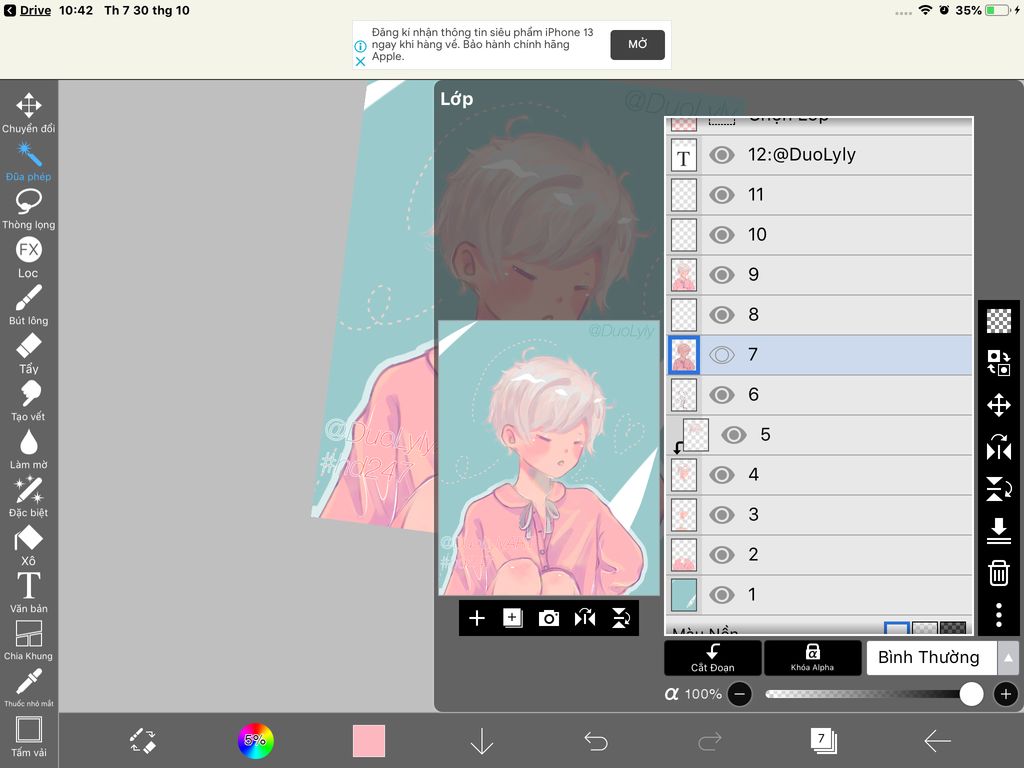This screenshot has width=1024, height=768.
Task: Tap the pink current color swatch
Action: pyautogui.click(x=369, y=741)
